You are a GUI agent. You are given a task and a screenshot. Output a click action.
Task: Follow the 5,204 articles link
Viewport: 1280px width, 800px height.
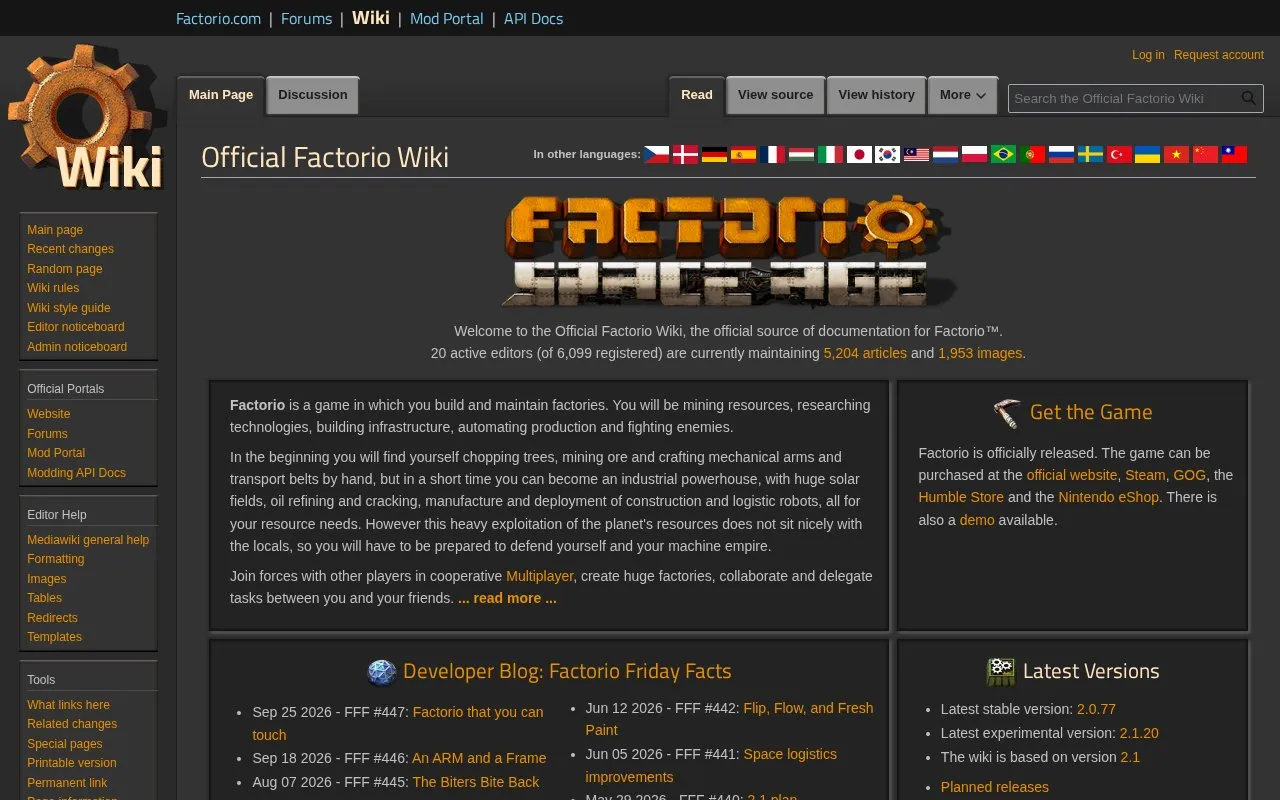[x=865, y=353]
